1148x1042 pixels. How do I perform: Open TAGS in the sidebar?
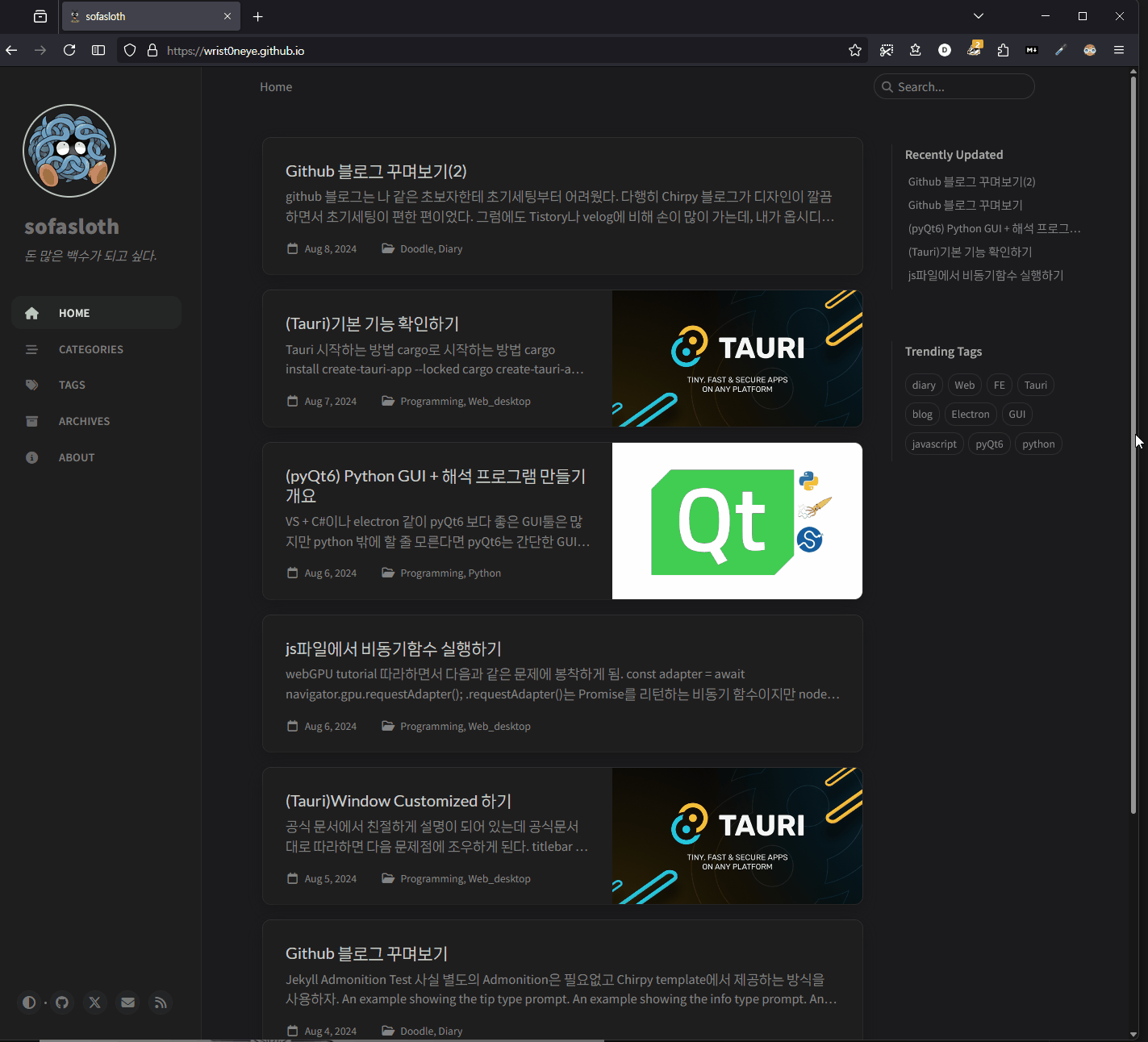(97, 385)
